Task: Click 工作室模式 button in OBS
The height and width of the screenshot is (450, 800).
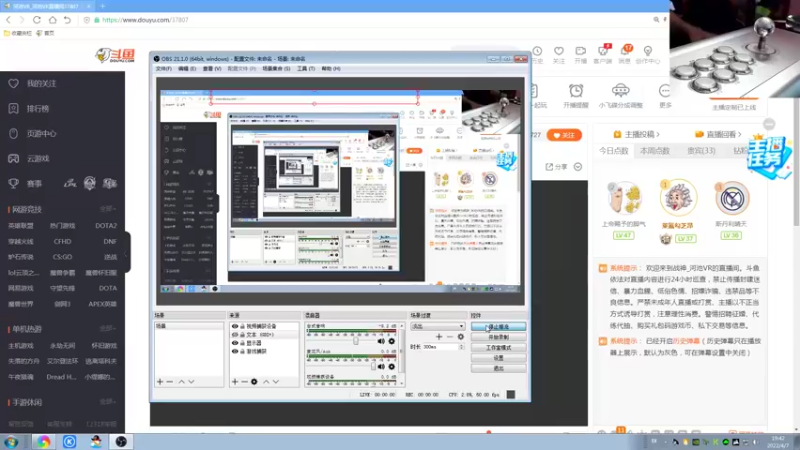Action: pyautogui.click(x=498, y=347)
